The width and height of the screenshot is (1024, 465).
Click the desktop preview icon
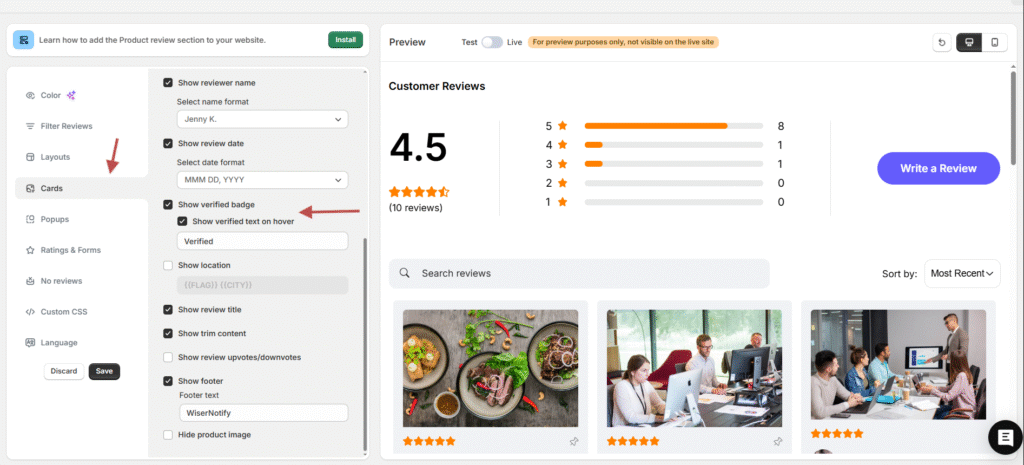point(969,42)
